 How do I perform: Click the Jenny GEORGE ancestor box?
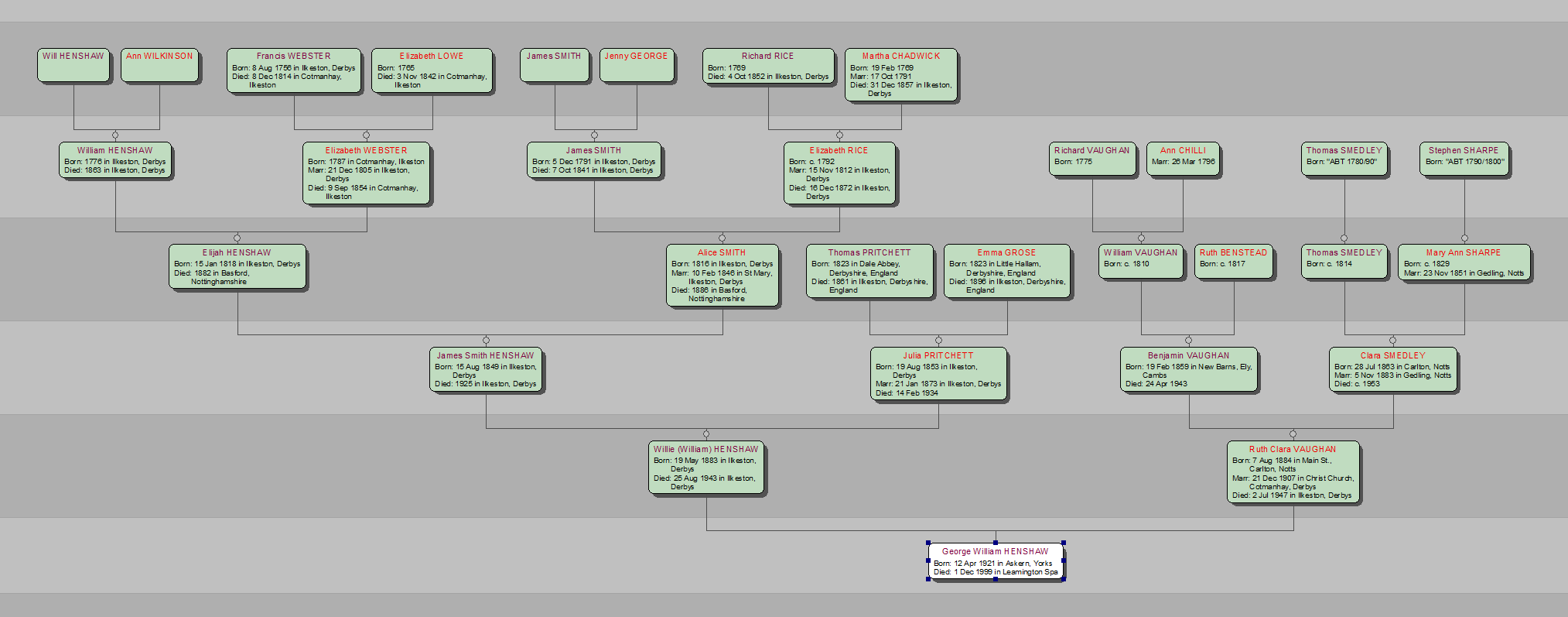(x=636, y=65)
